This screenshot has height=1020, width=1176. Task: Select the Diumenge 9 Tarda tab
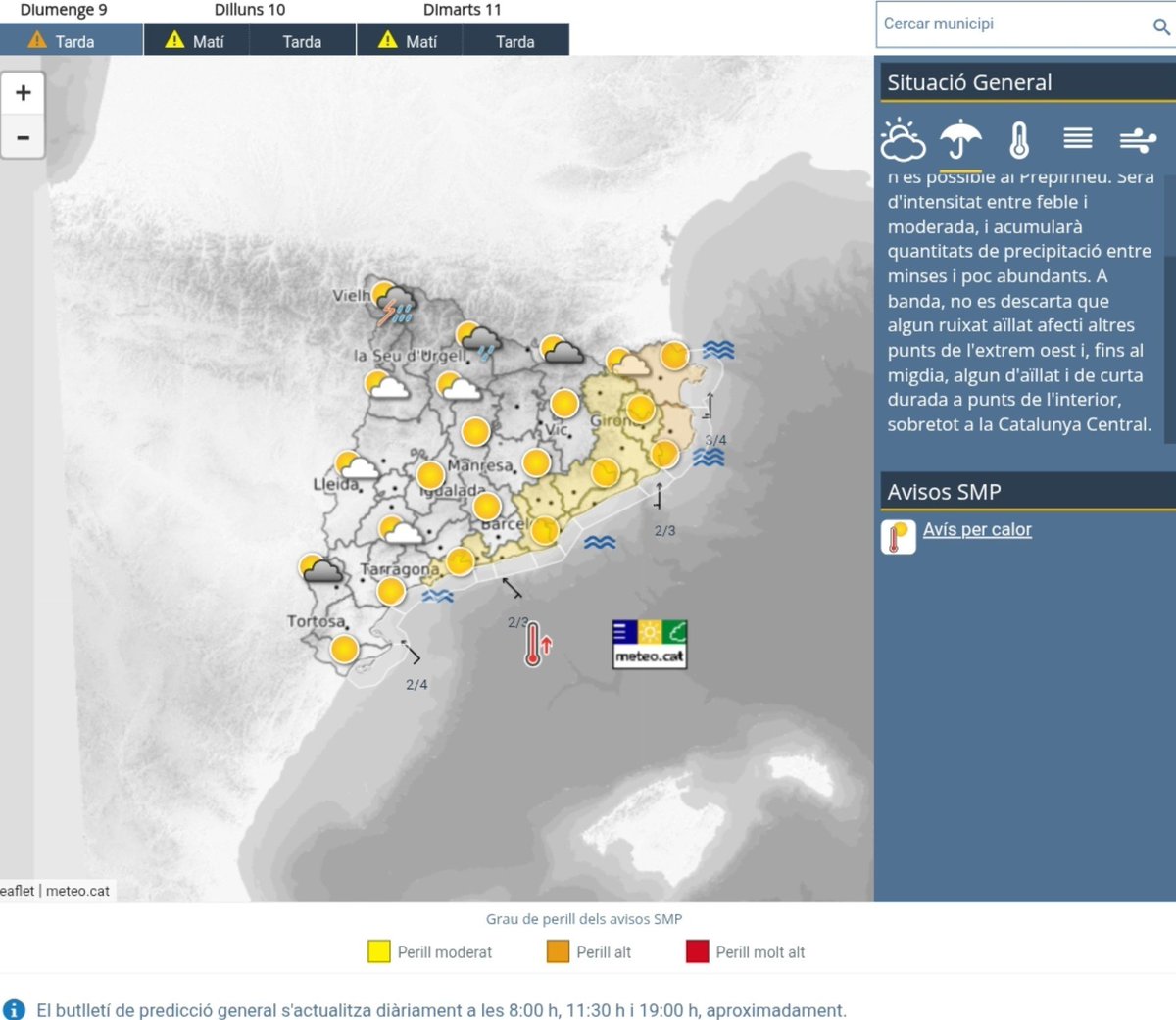[x=72, y=40]
